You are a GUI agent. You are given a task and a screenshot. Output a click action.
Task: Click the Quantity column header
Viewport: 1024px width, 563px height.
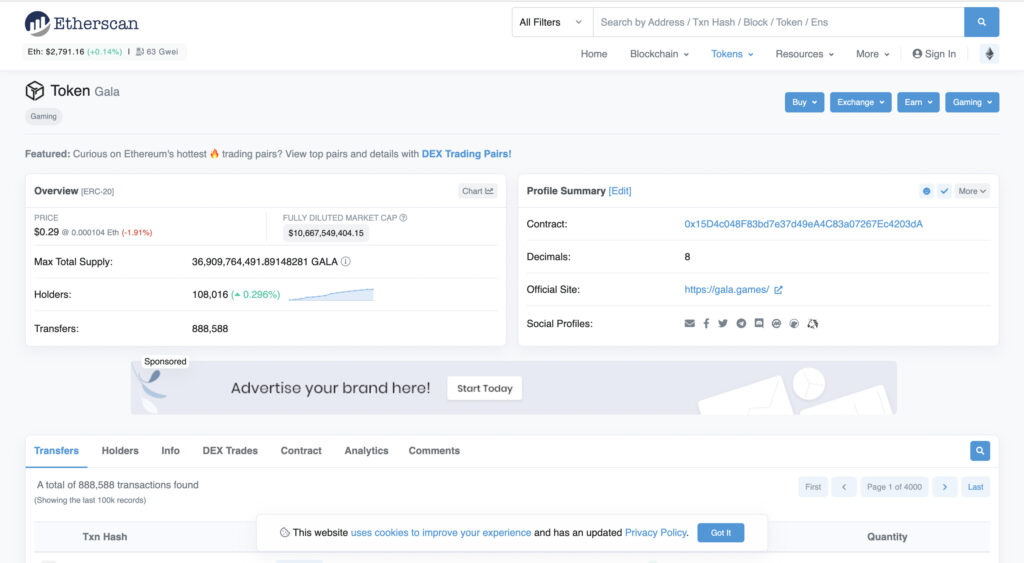coord(887,537)
